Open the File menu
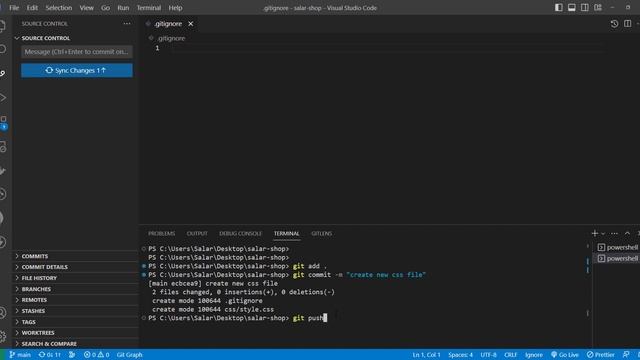 point(14,8)
